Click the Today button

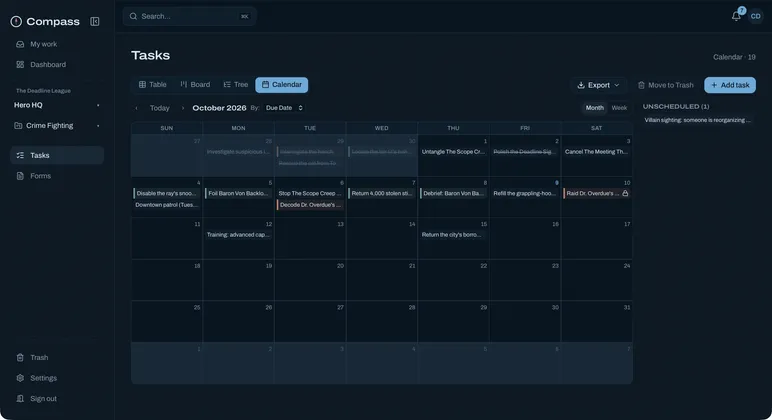[x=160, y=108]
